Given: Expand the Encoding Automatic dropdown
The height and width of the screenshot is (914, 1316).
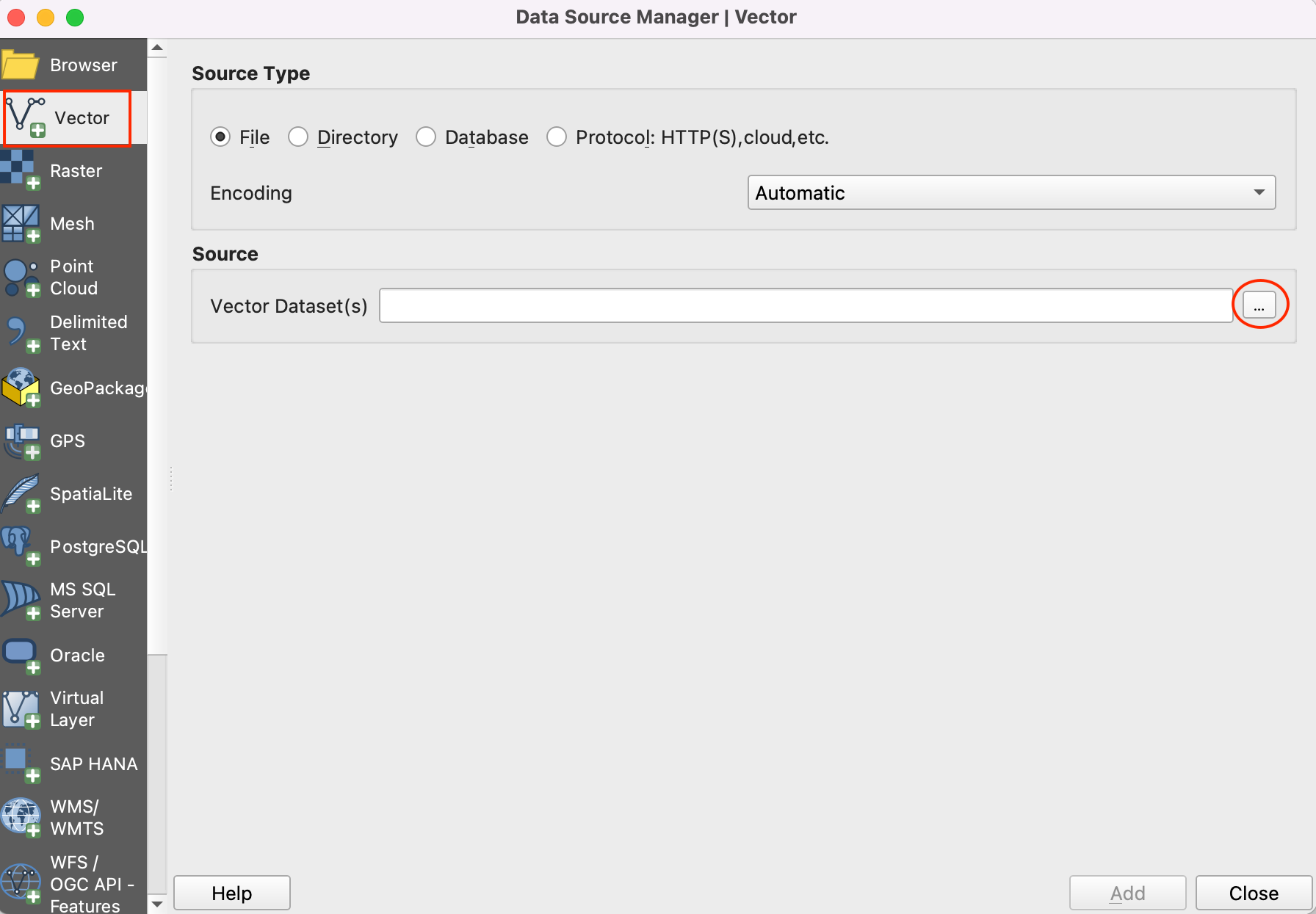Looking at the screenshot, I should [1010, 192].
